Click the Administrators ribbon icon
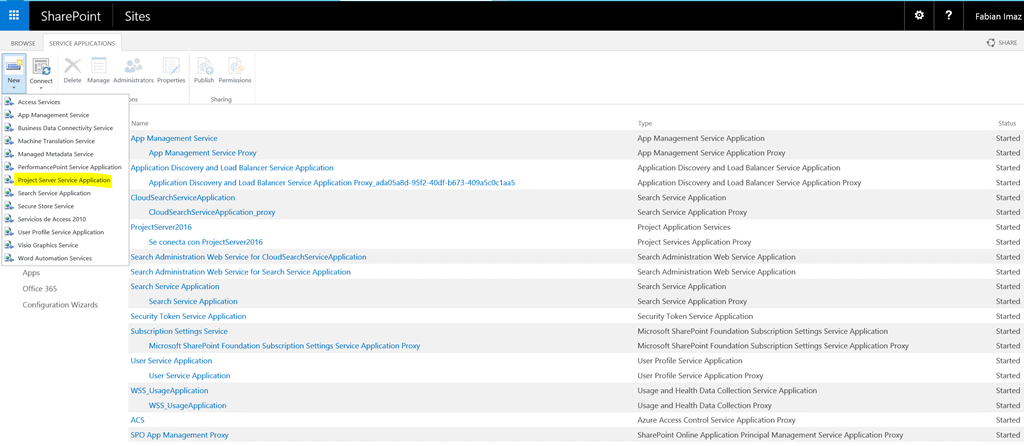Image resolution: width=1024 pixels, height=446 pixels. coord(133,65)
